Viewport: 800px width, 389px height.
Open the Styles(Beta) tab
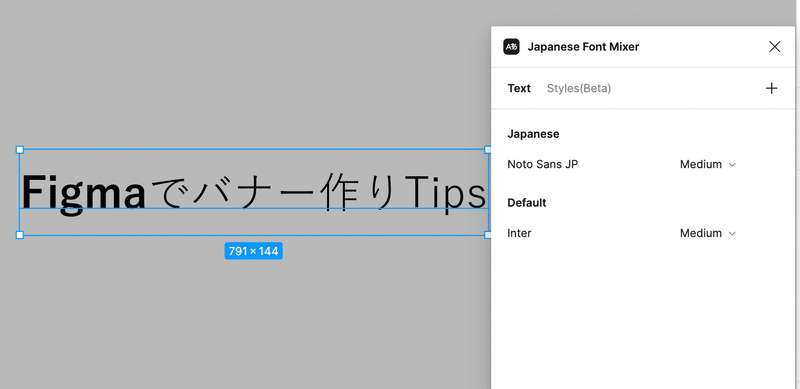[579, 88]
